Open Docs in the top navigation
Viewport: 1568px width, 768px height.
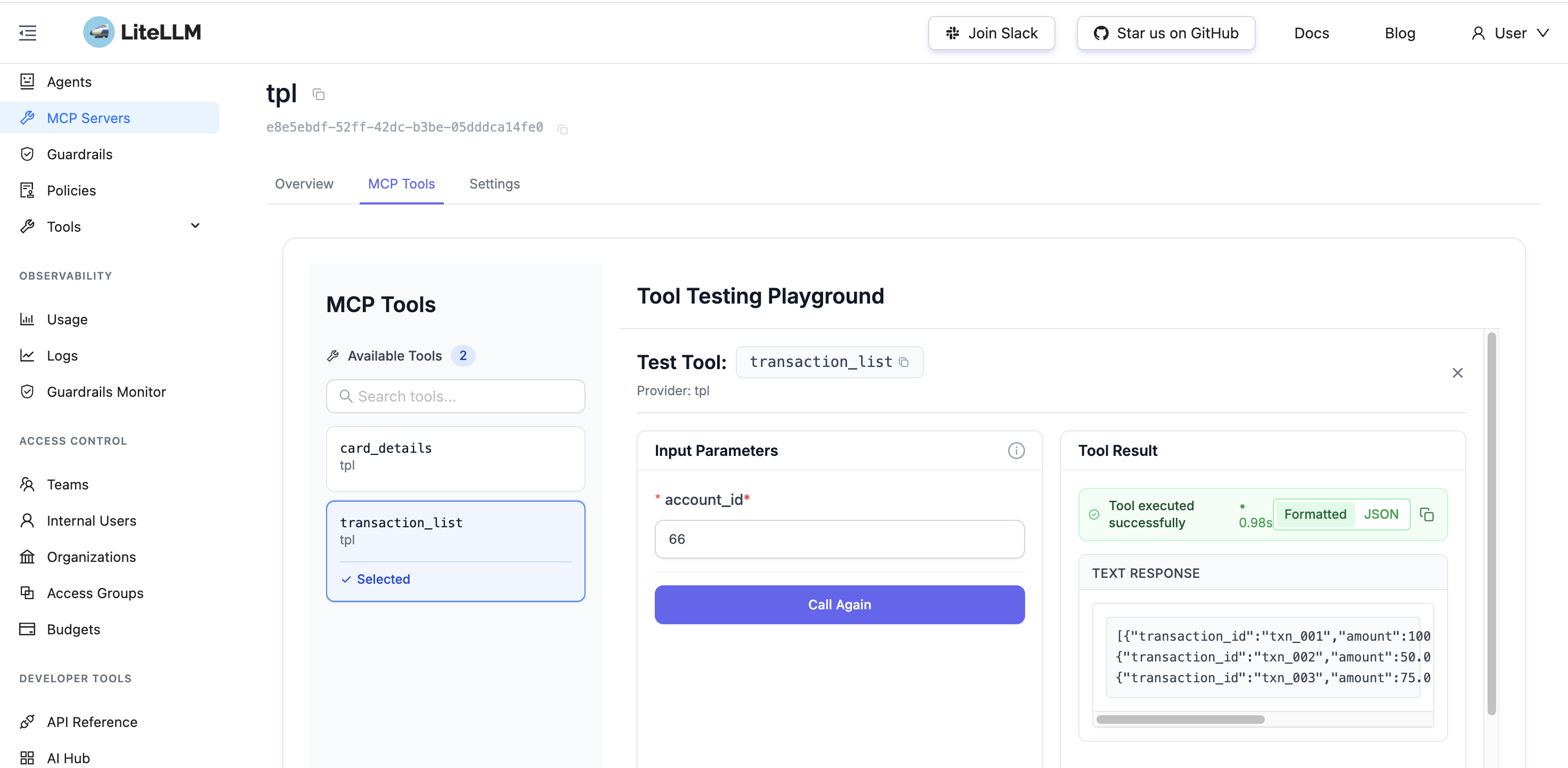tap(1311, 34)
